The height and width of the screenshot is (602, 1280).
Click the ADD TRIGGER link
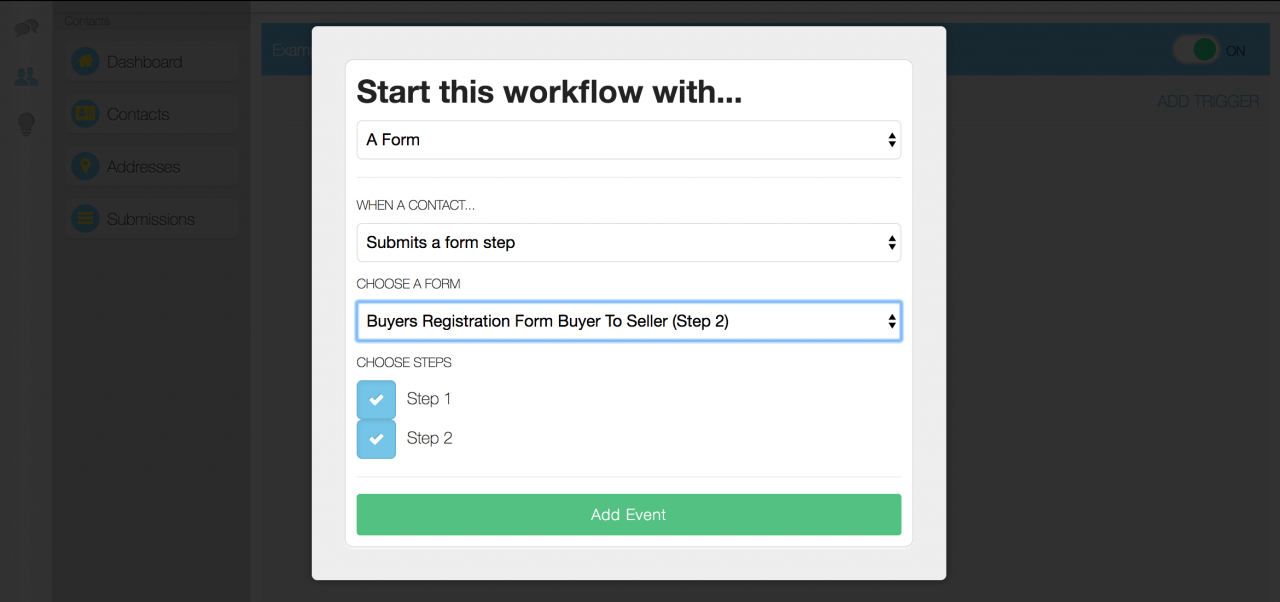click(x=1208, y=100)
